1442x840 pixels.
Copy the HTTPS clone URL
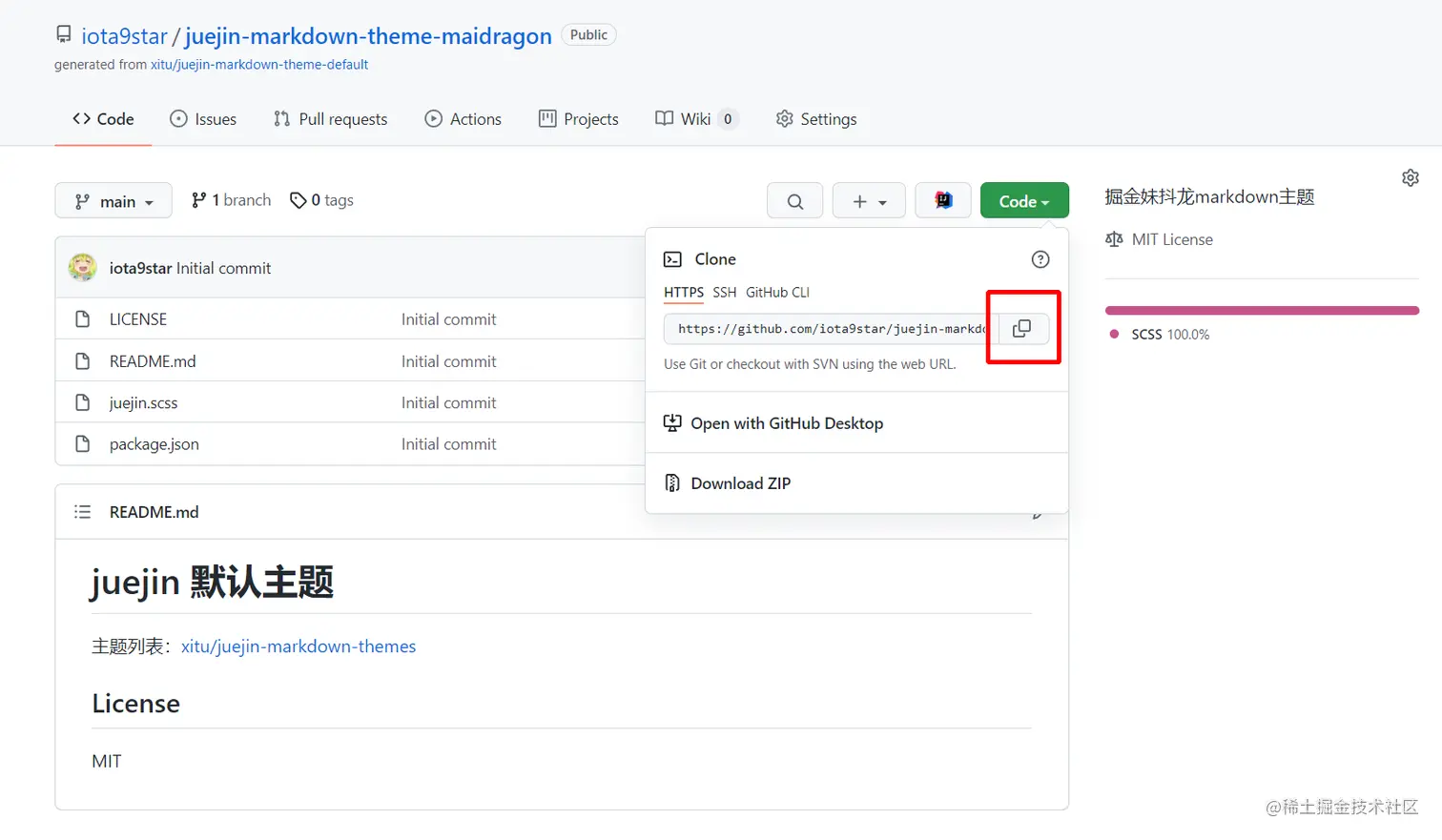pos(1021,328)
